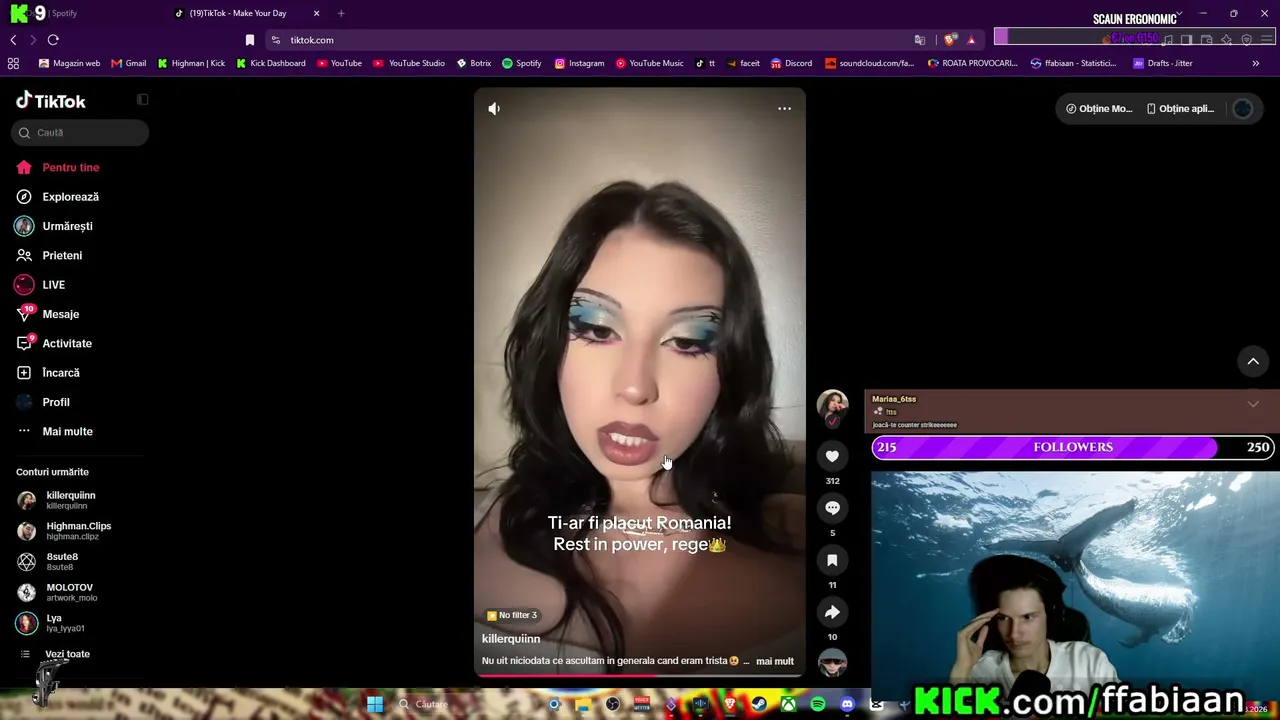
Task: Reload the page in the browser
Action: pos(53,40)
